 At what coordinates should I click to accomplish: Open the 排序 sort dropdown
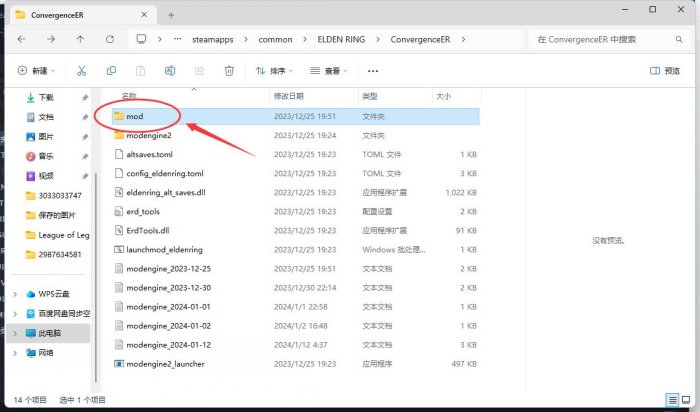(x=274, y=71)
